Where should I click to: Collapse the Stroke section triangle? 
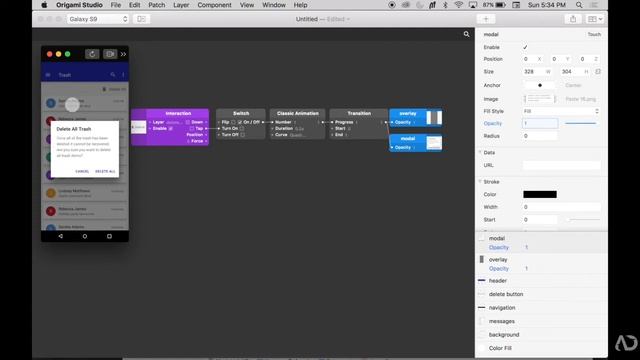(480, 181)
